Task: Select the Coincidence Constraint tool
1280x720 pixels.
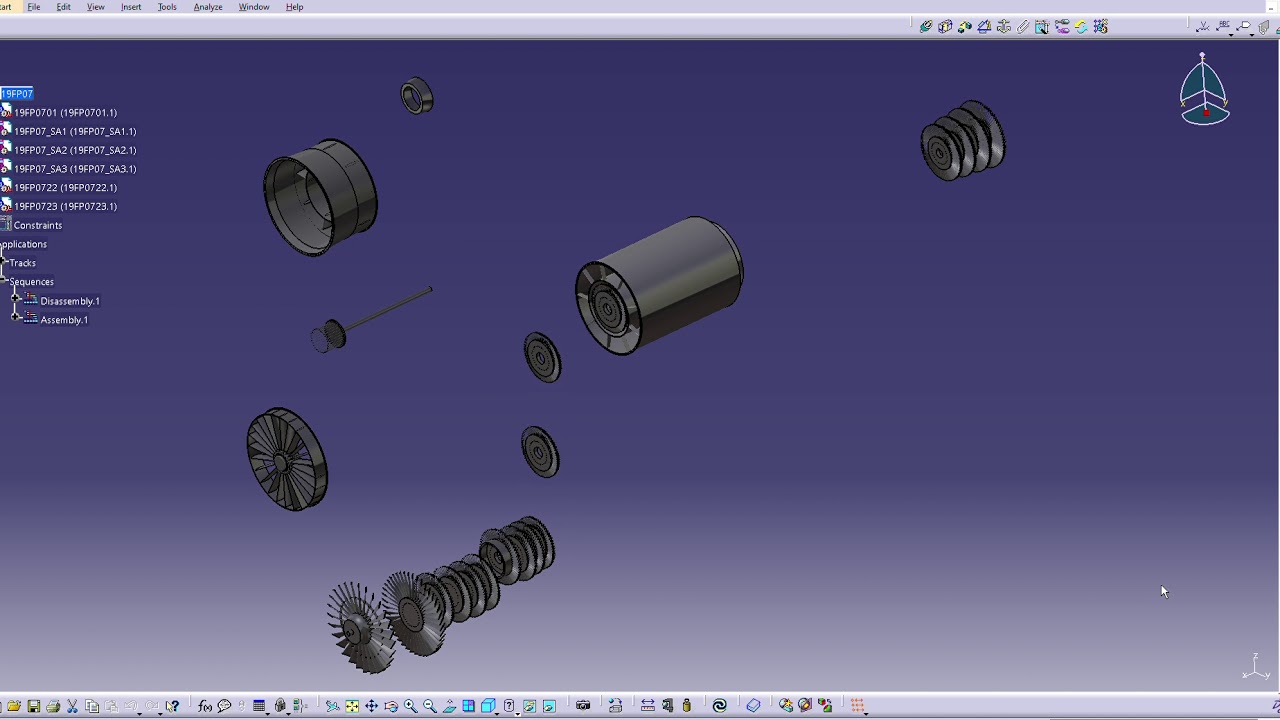Action: point(926,27)
